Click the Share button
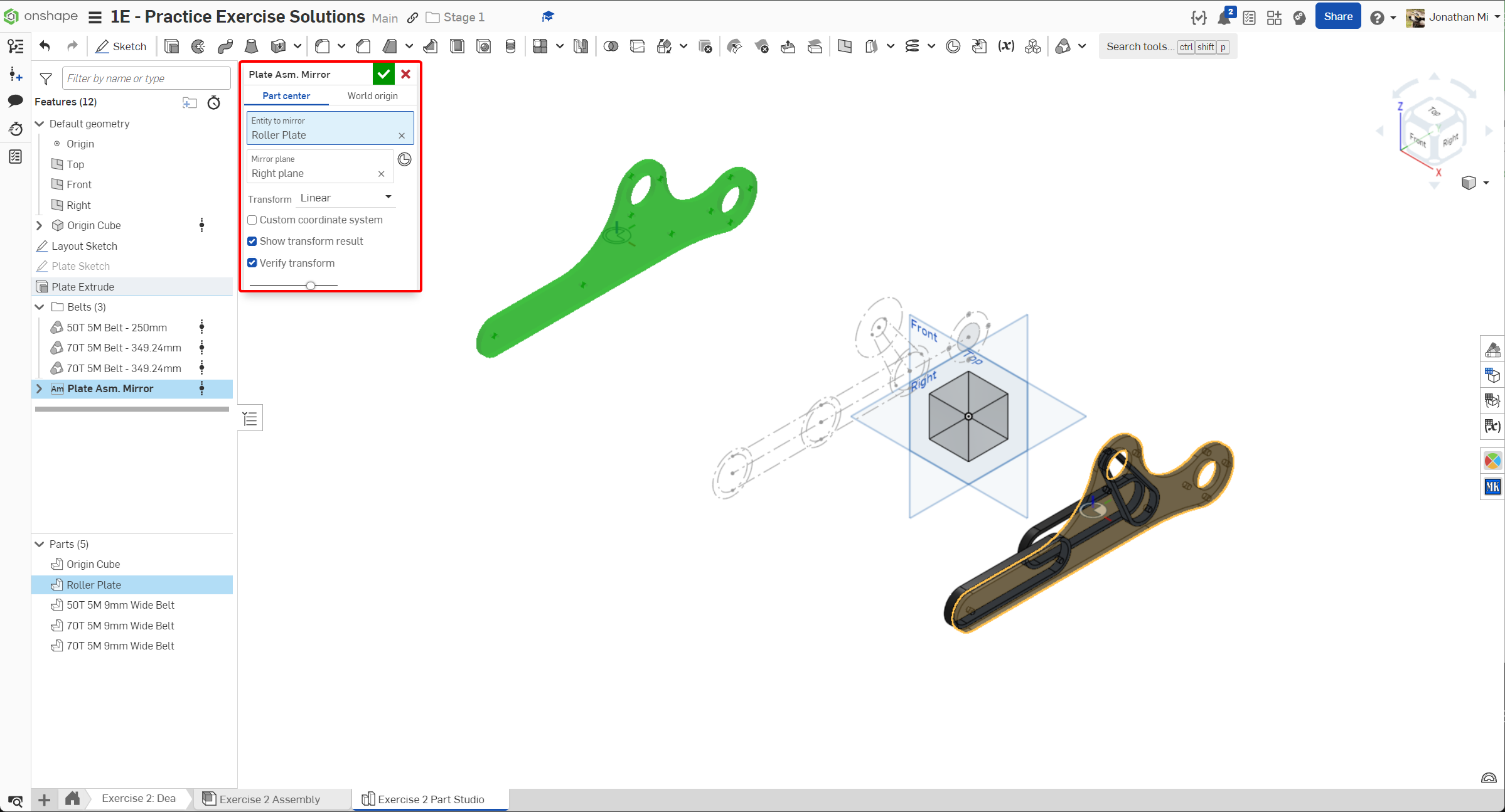Viewport: 1505px width, 812px height. (x=1337, y=17)
